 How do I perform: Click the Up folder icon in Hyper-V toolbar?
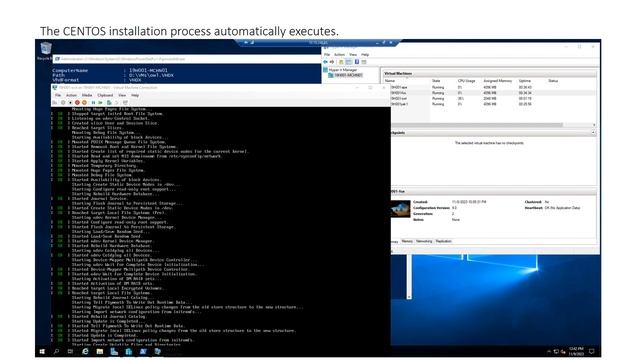[341, 62]
